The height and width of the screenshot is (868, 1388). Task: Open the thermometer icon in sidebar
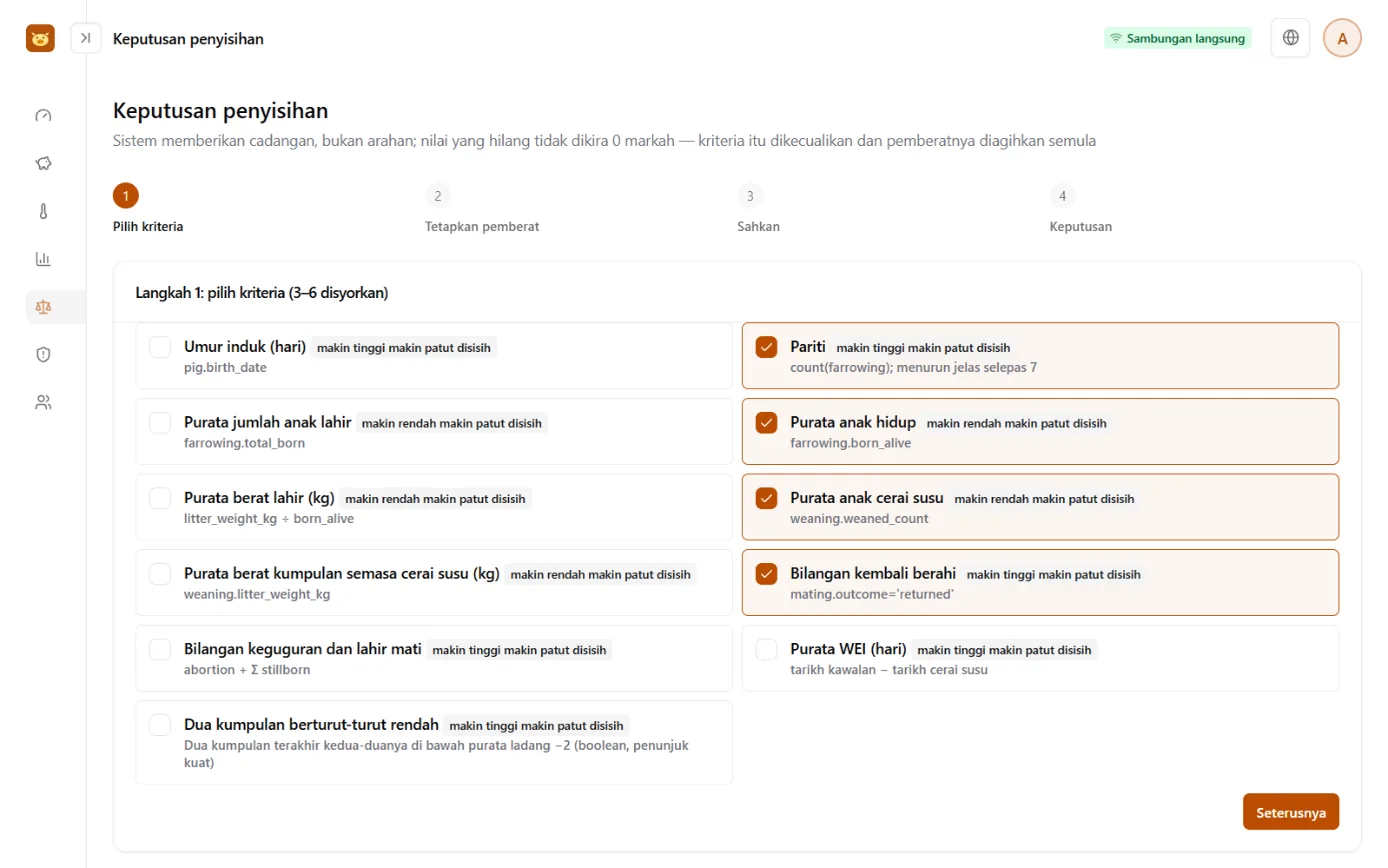[x=43, y=211]
